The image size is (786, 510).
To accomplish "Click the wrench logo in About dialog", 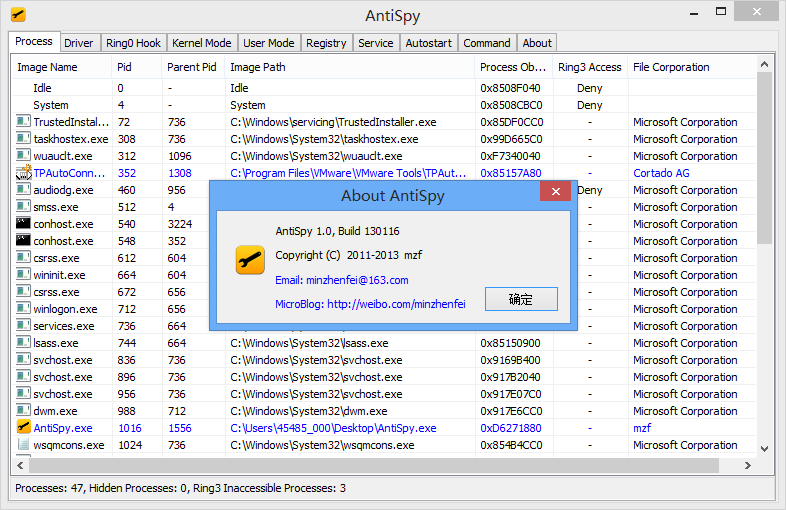I will tap(249, 260).
